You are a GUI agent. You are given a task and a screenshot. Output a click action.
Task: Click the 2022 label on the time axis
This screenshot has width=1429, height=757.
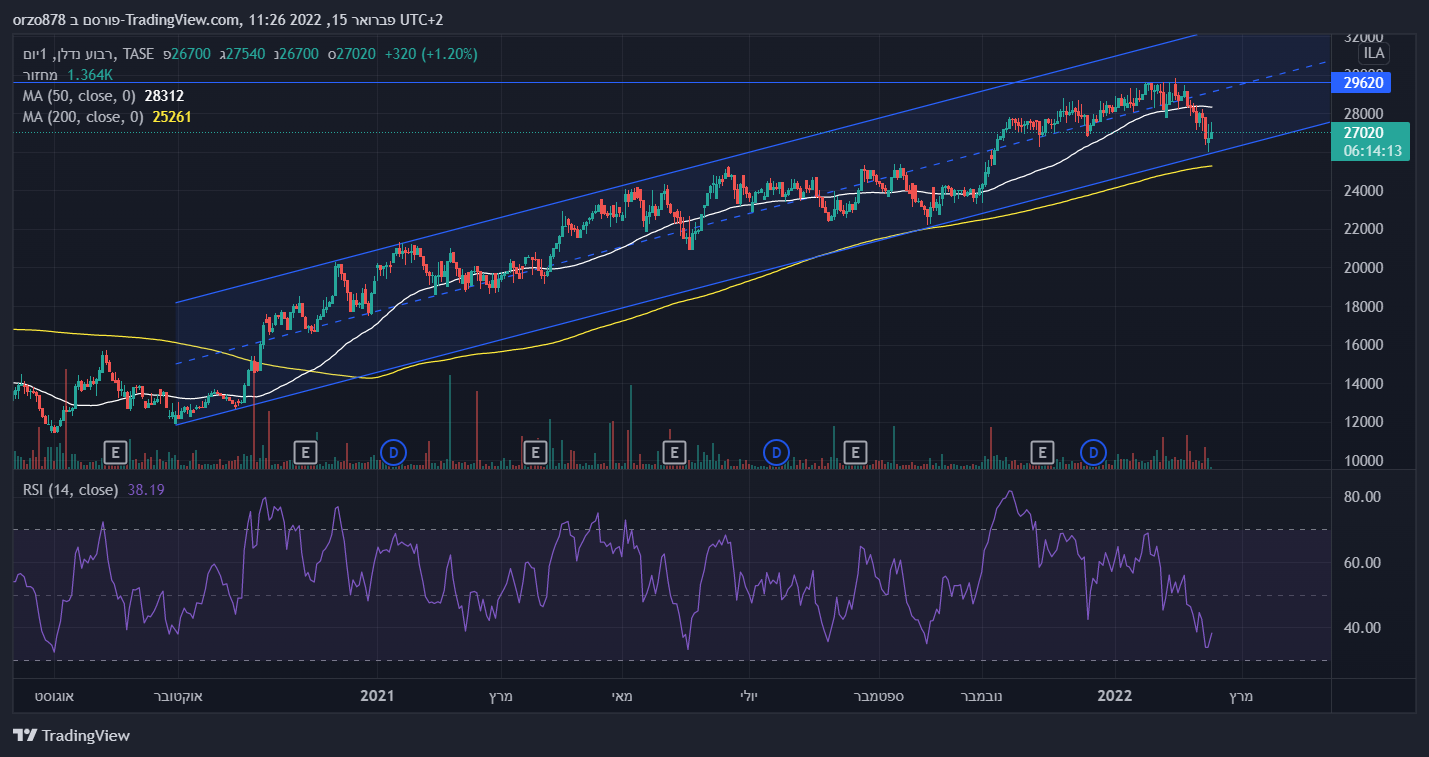[x=1114, y=696]
